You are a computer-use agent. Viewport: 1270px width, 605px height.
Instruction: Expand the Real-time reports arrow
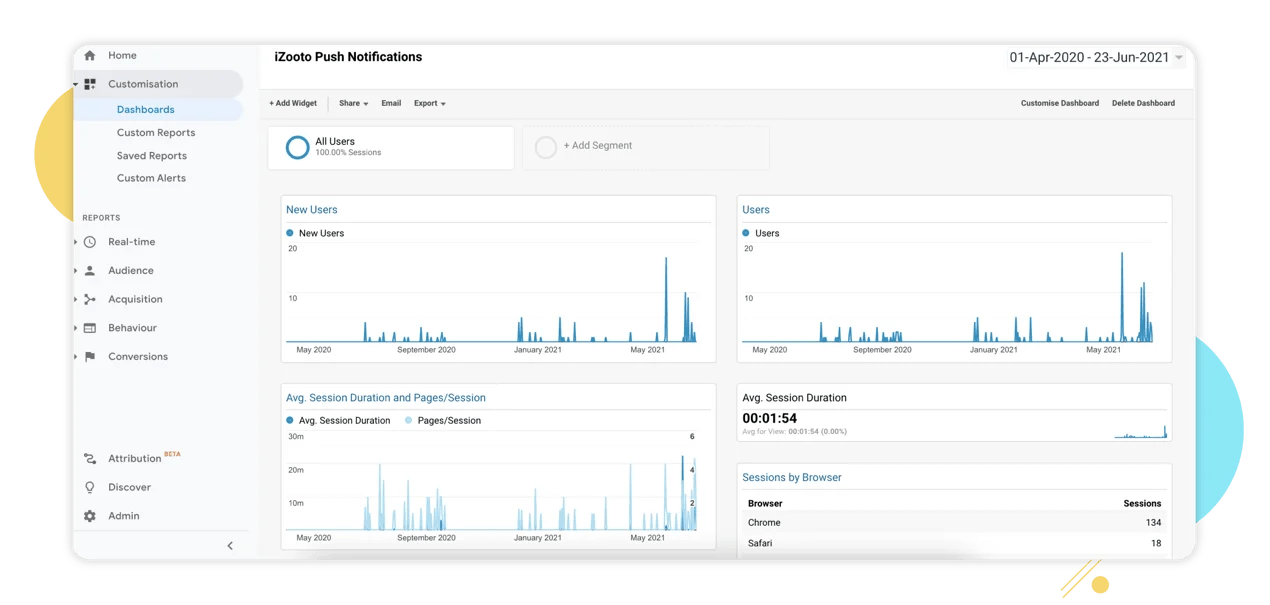(x=76, y=242)
